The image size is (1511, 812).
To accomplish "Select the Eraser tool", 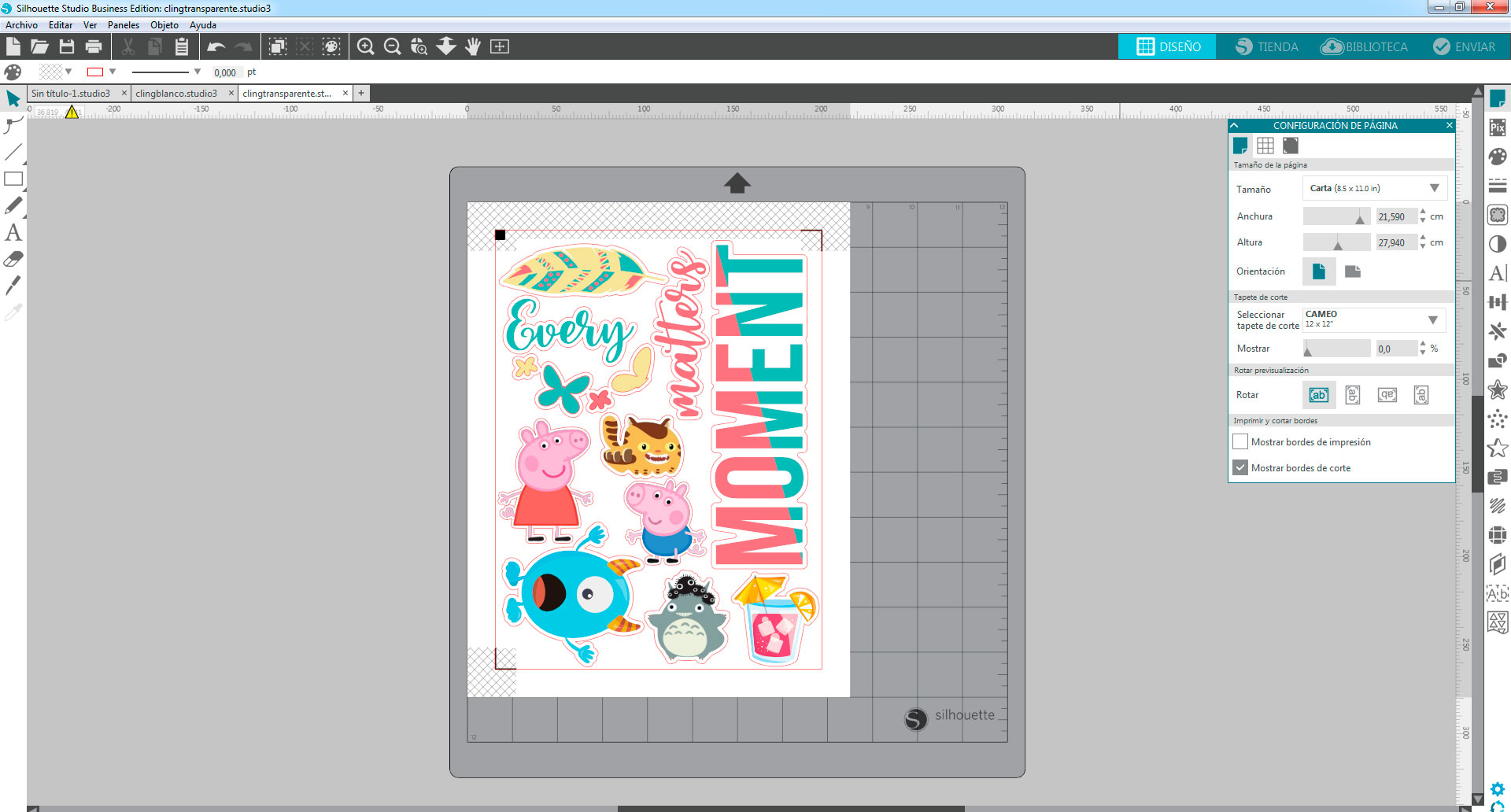I will (x=13, y=259).
